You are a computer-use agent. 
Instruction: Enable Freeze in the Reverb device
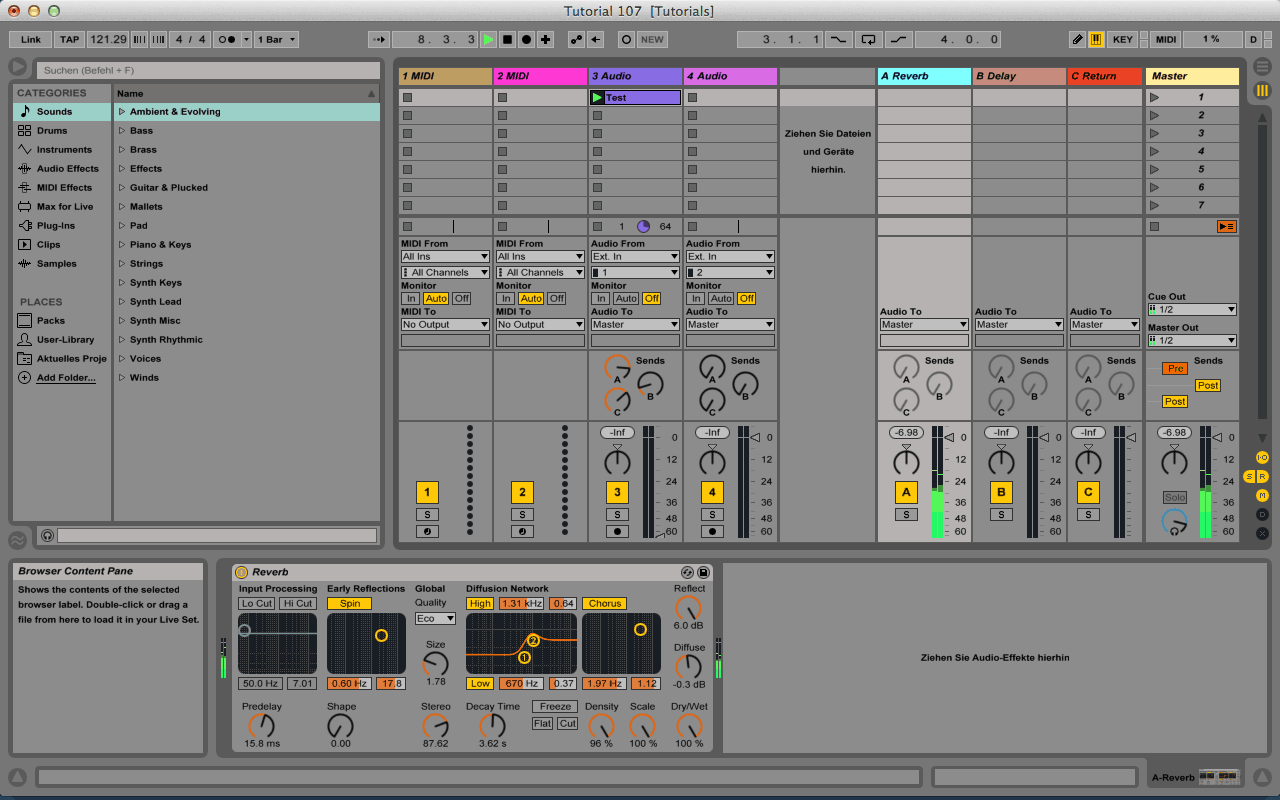tap(555, 706)
